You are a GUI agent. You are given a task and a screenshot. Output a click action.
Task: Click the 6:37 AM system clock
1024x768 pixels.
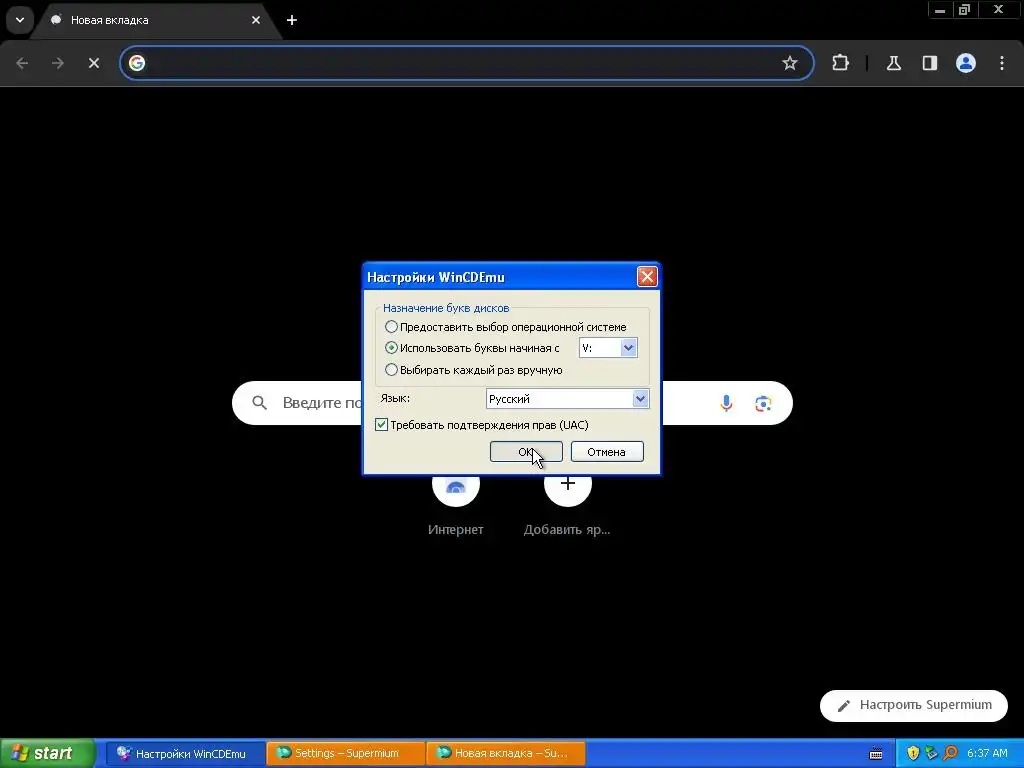(987, 753)
